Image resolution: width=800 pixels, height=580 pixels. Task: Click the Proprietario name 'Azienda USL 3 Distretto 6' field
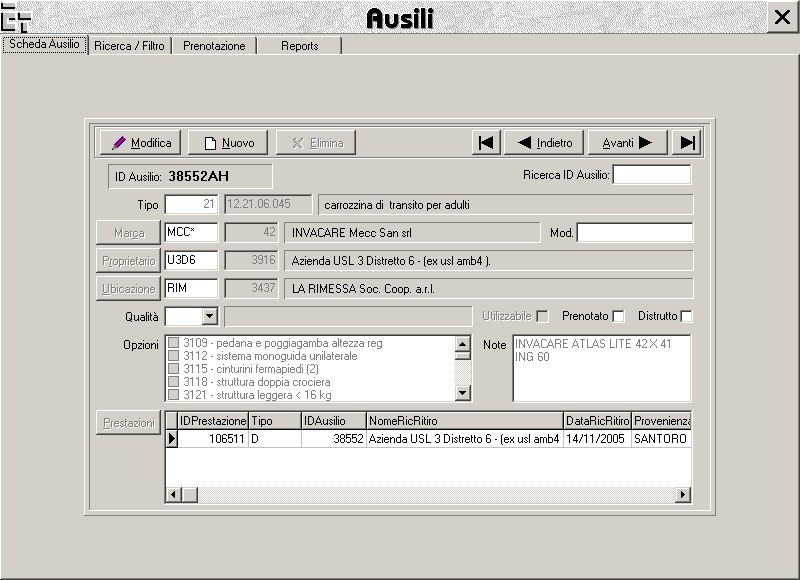[489, 261]
